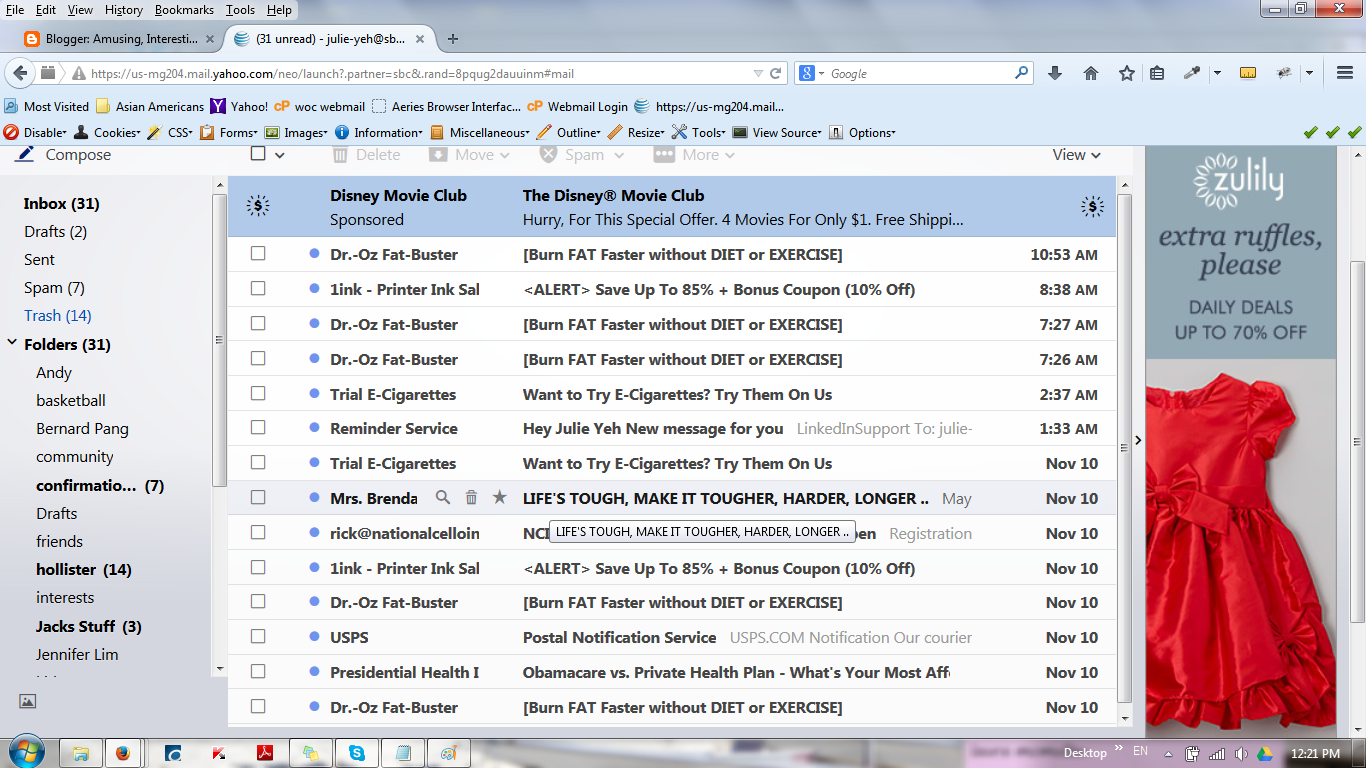Show the bookmarks list icon

click(1157, 73)
